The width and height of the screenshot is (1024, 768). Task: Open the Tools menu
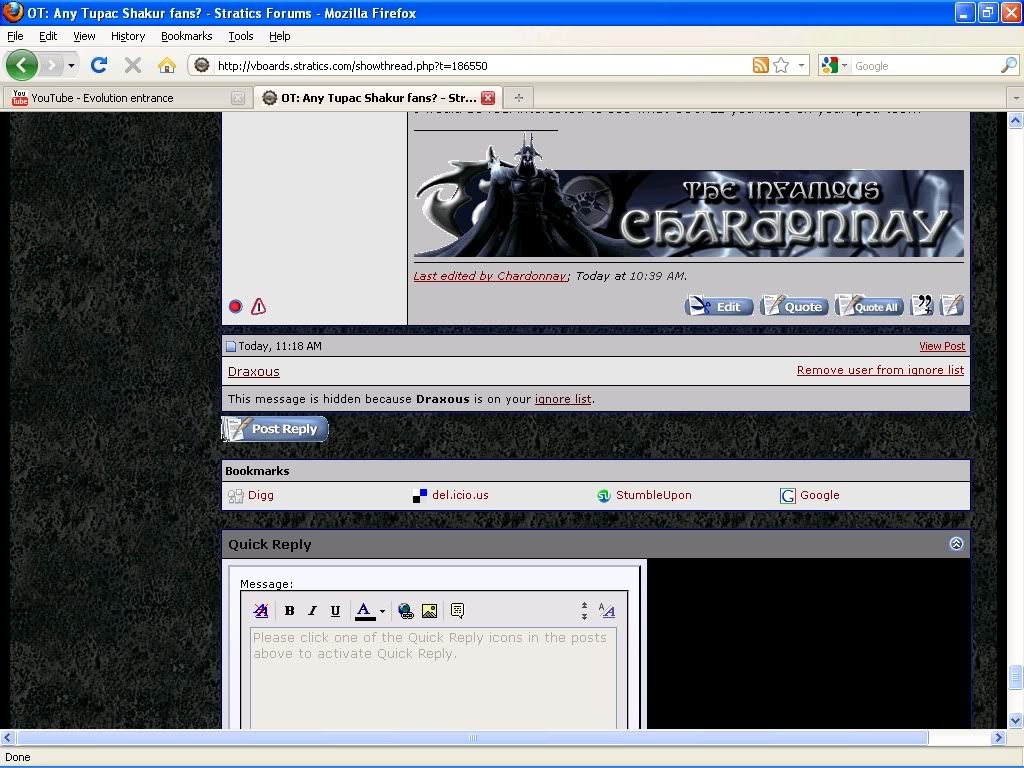[x=241, y=36]
